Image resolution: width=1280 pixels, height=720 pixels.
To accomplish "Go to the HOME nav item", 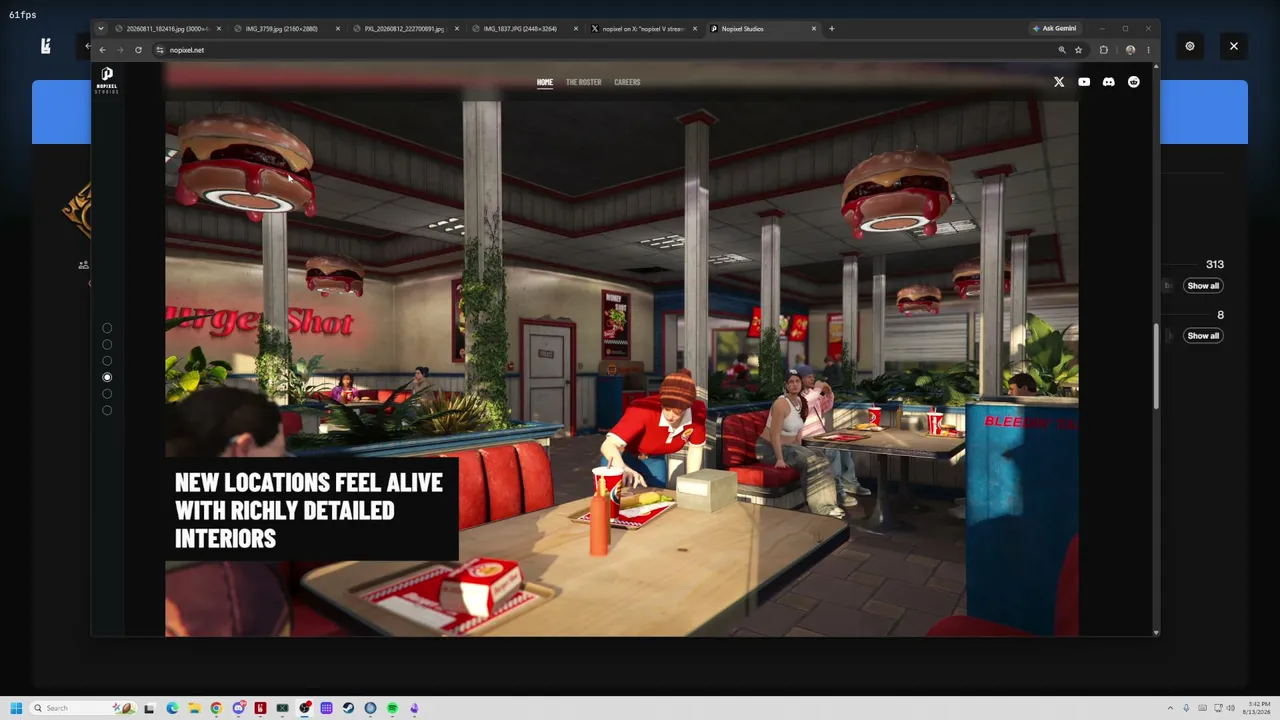I will (x=545, y=82).
